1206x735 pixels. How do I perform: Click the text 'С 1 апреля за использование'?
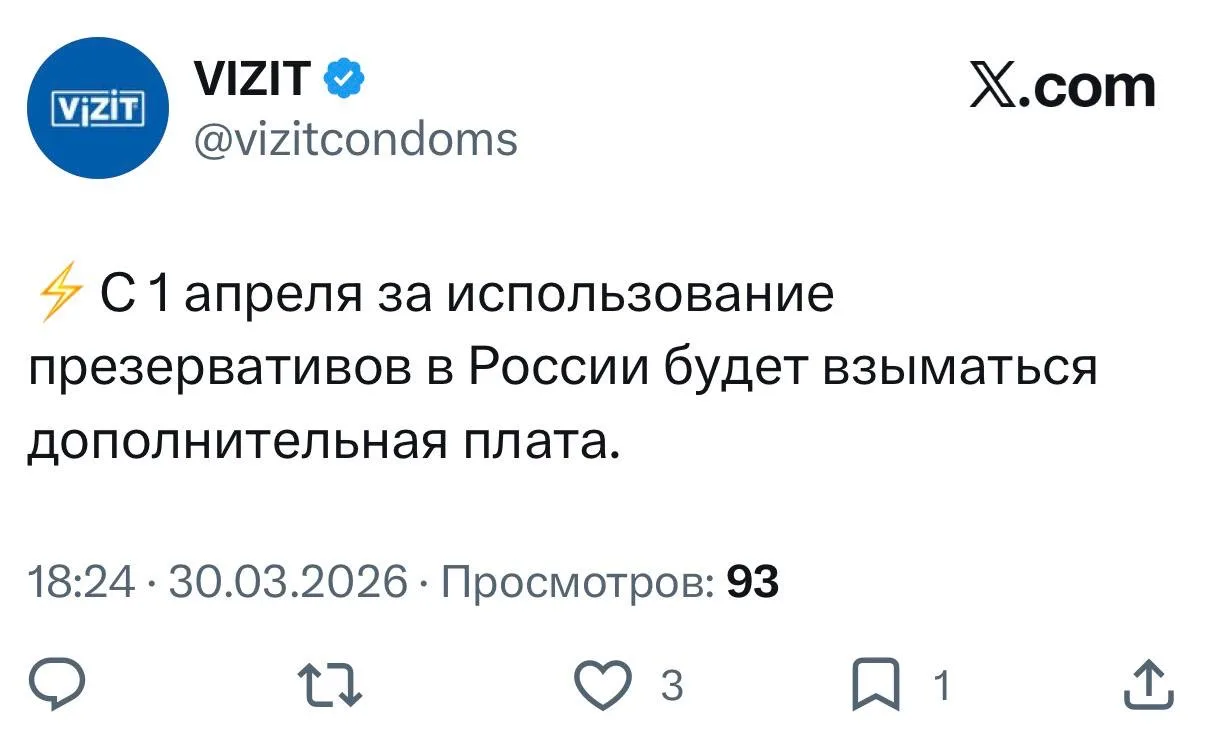[x=467, y=296]
